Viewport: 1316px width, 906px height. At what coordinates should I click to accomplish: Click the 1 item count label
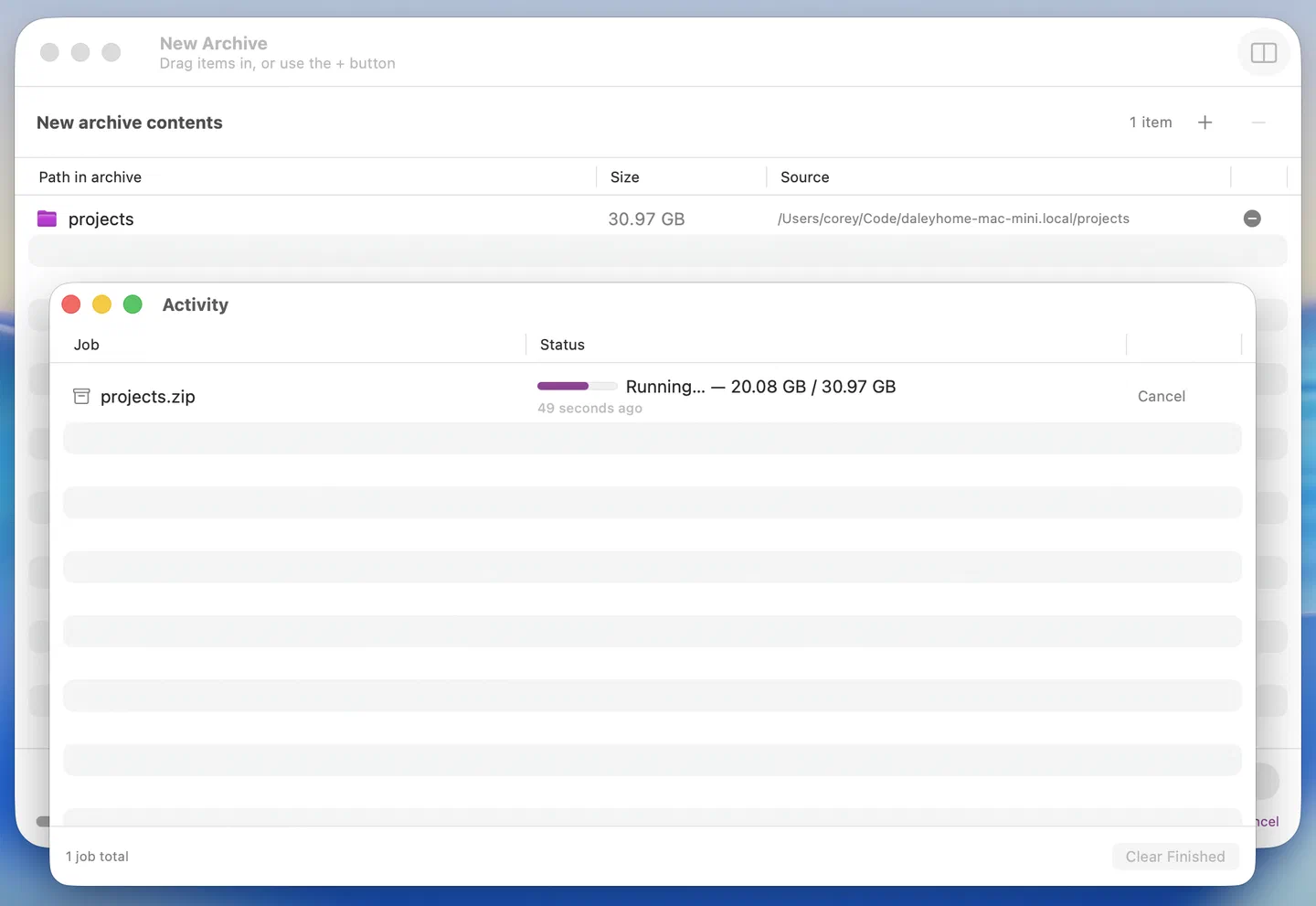click(1150, 123)
